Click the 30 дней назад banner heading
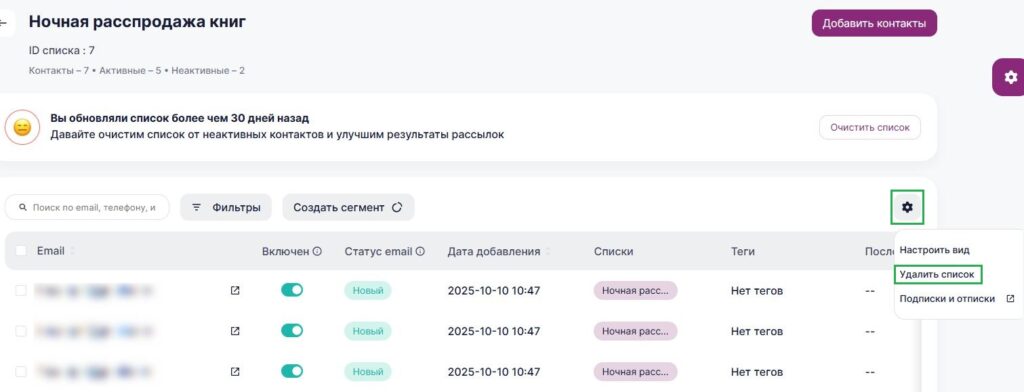The image size is (1024, 392). (x=180, y=118)
